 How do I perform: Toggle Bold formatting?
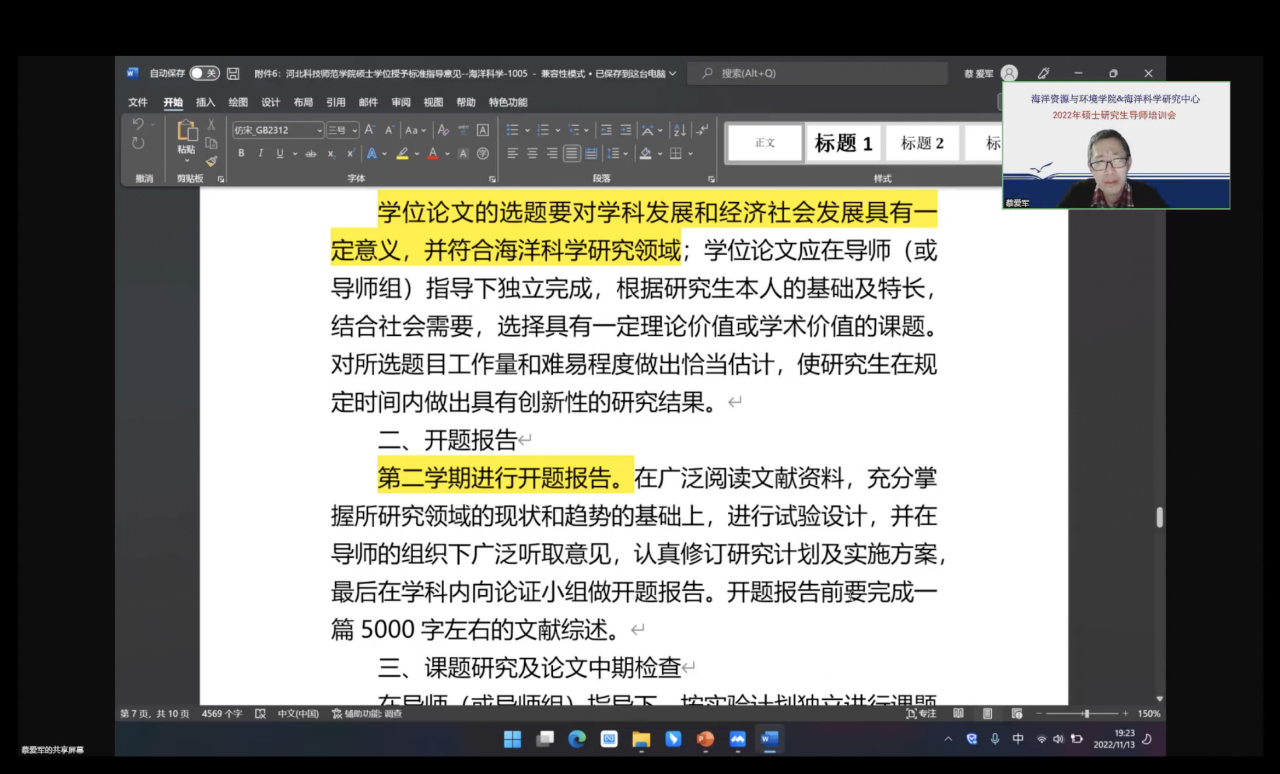point(241,154)
